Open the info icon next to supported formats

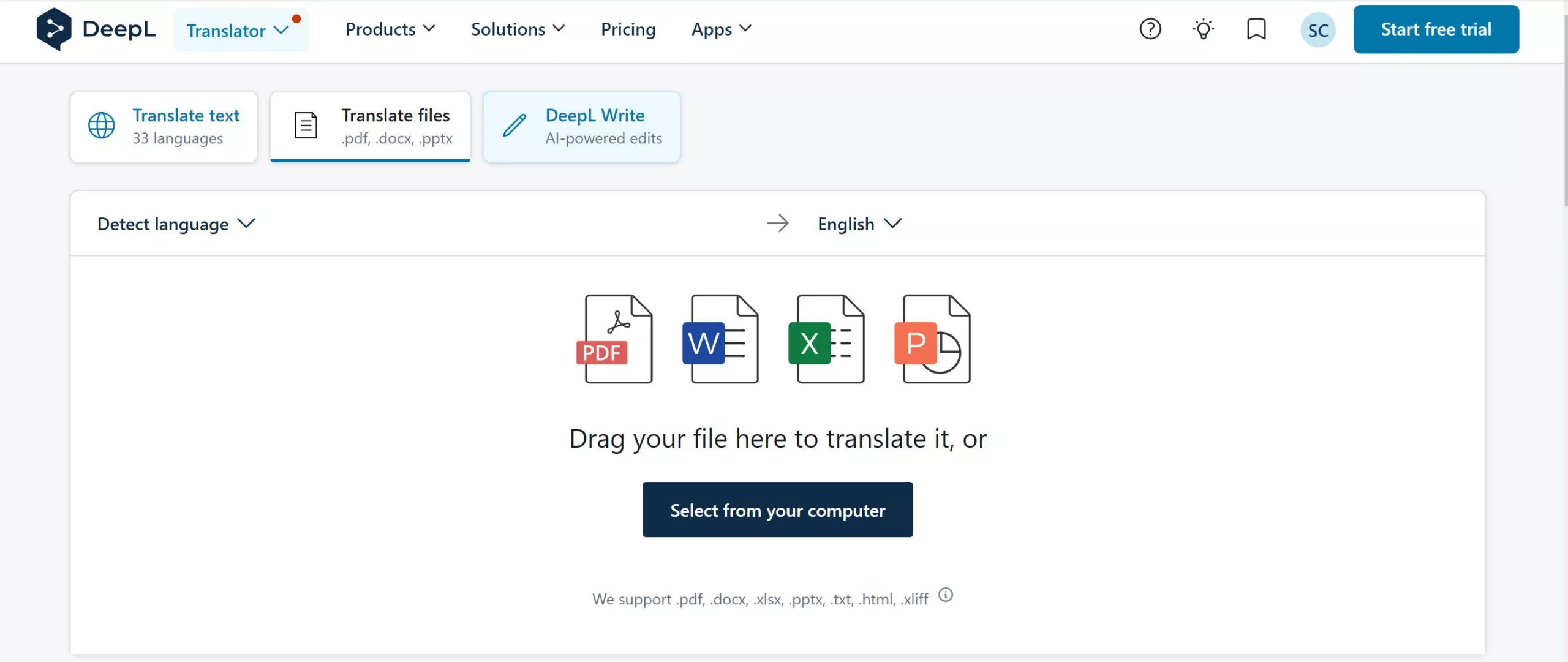pos(945,595)
